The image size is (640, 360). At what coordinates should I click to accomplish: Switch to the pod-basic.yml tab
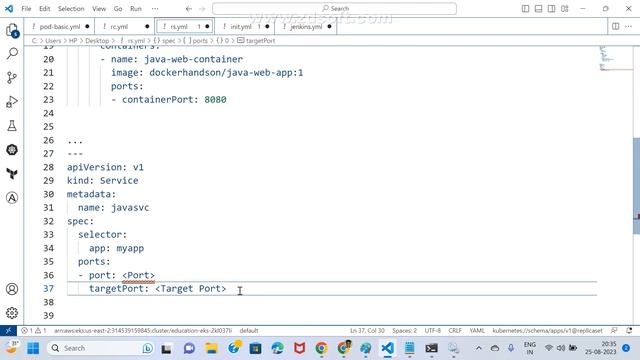60,27
